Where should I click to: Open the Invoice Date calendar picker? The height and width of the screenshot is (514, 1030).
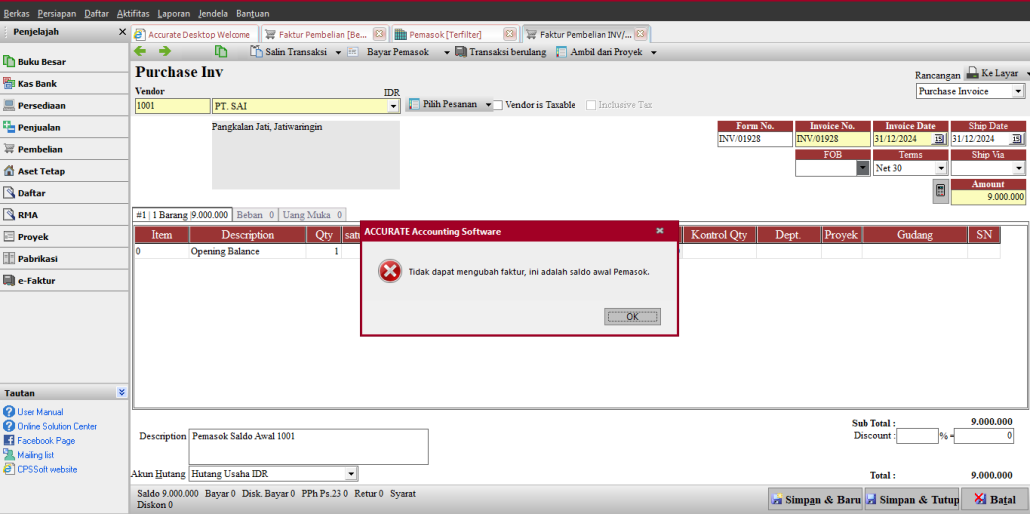point(939,140)
